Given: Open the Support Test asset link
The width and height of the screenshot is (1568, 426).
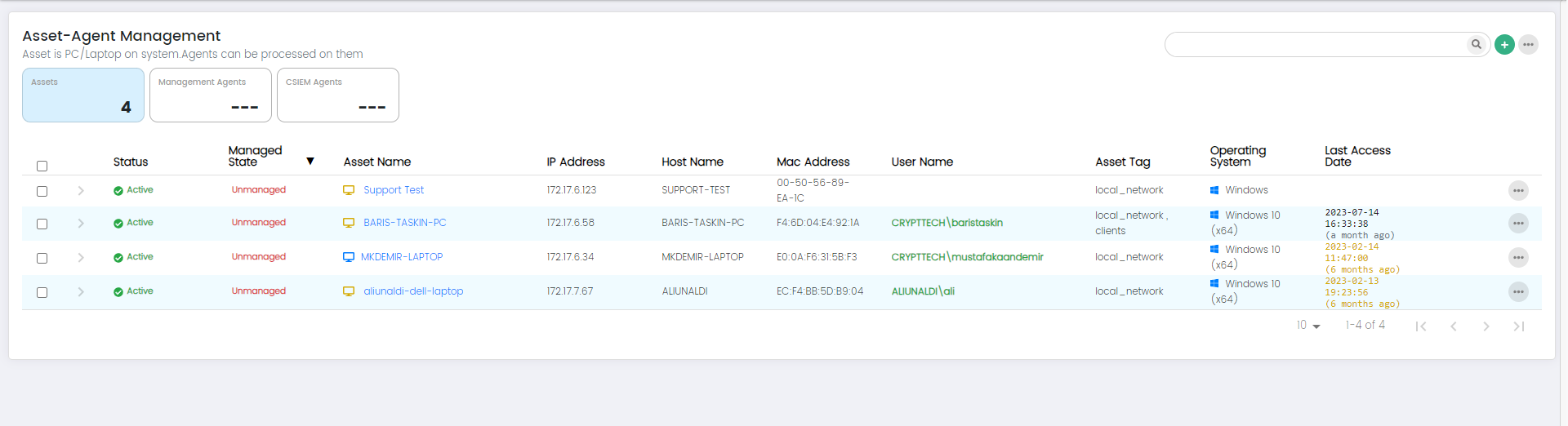Looking at the screenshot, I should (394, 190).
